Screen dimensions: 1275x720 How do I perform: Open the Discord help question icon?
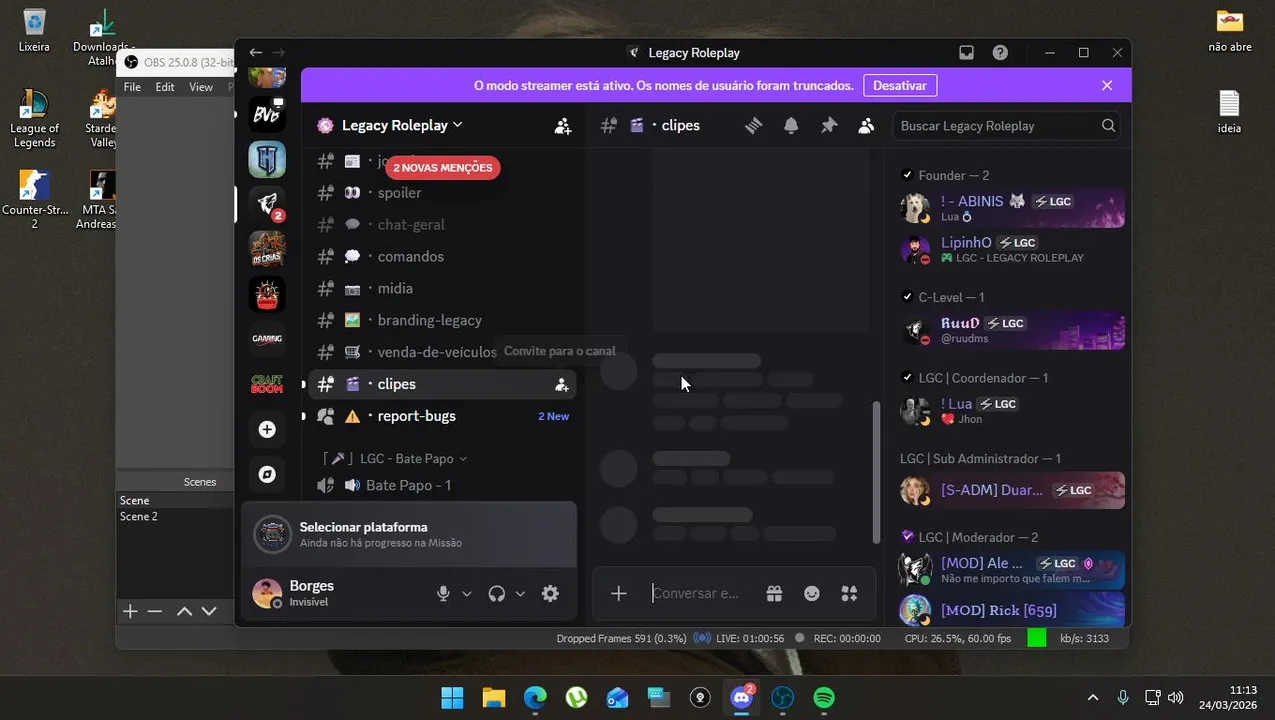click(1000, 53)
